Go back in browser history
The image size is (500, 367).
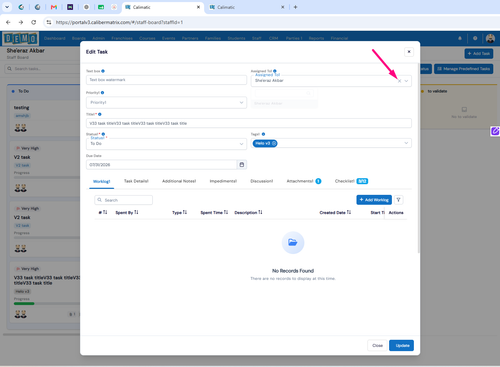pyautogui.click(x=8, y=22)
